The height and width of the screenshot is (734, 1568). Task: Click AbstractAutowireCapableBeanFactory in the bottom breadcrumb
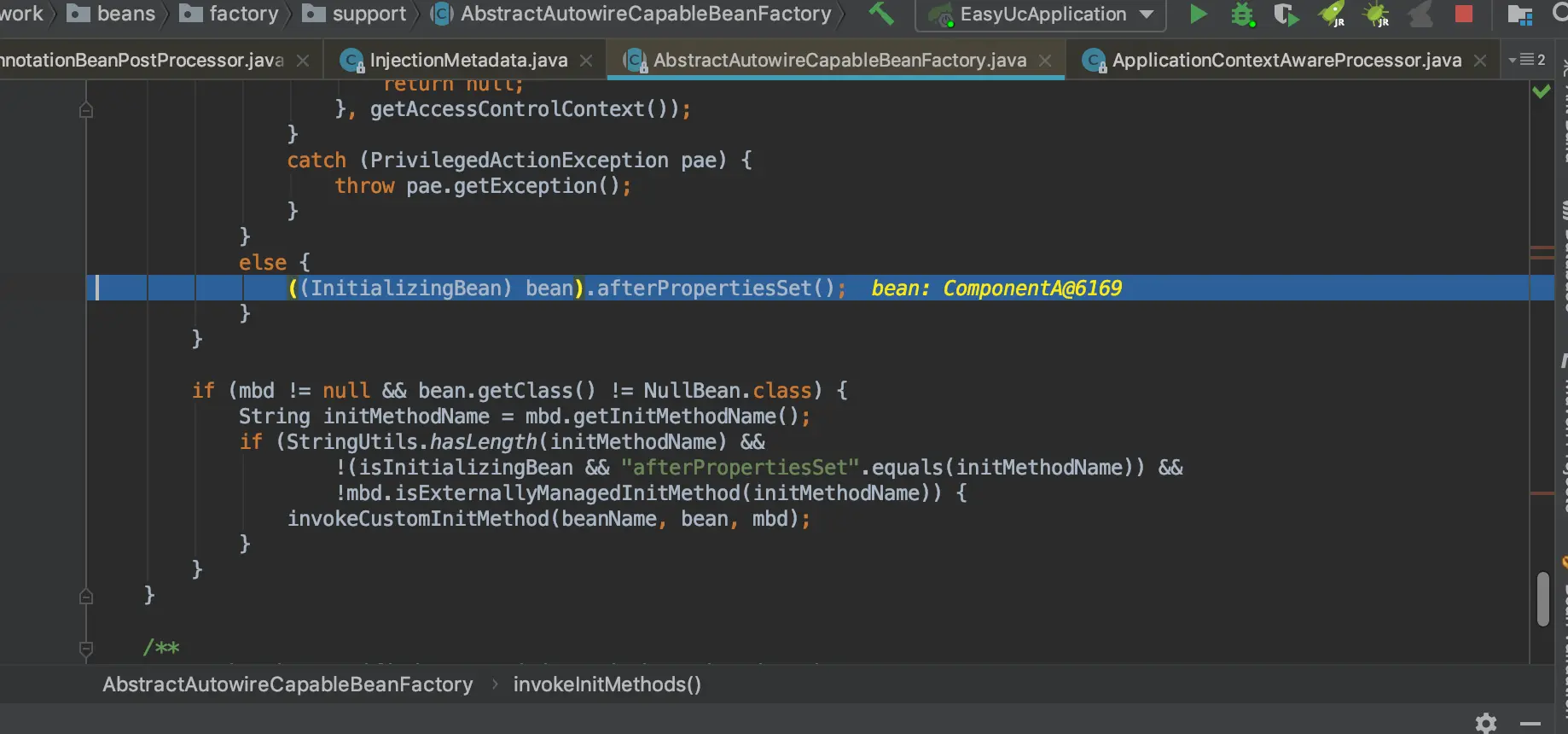pyautogui.click(x=287, y=684)
